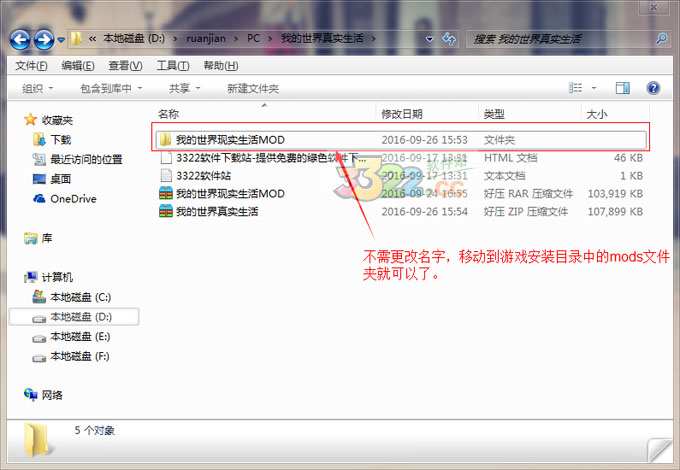Open the 共享 dropdown
The height and width of the screenshot is (470, 680).
point(185,88)
